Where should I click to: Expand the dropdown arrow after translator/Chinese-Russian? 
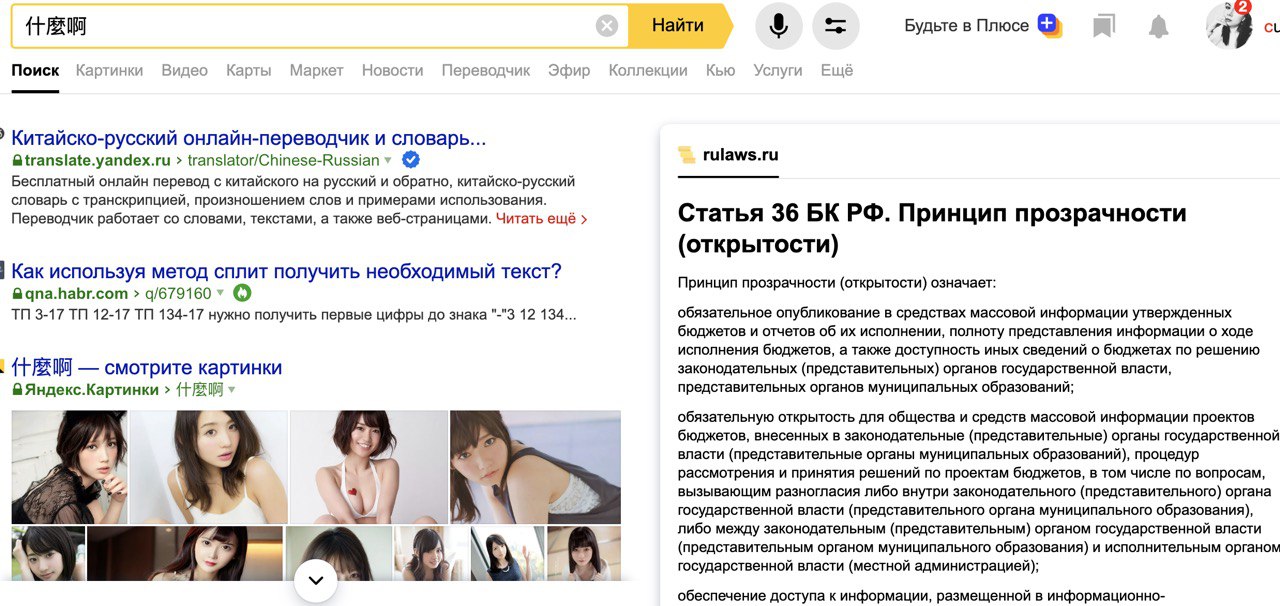[389, 161]
